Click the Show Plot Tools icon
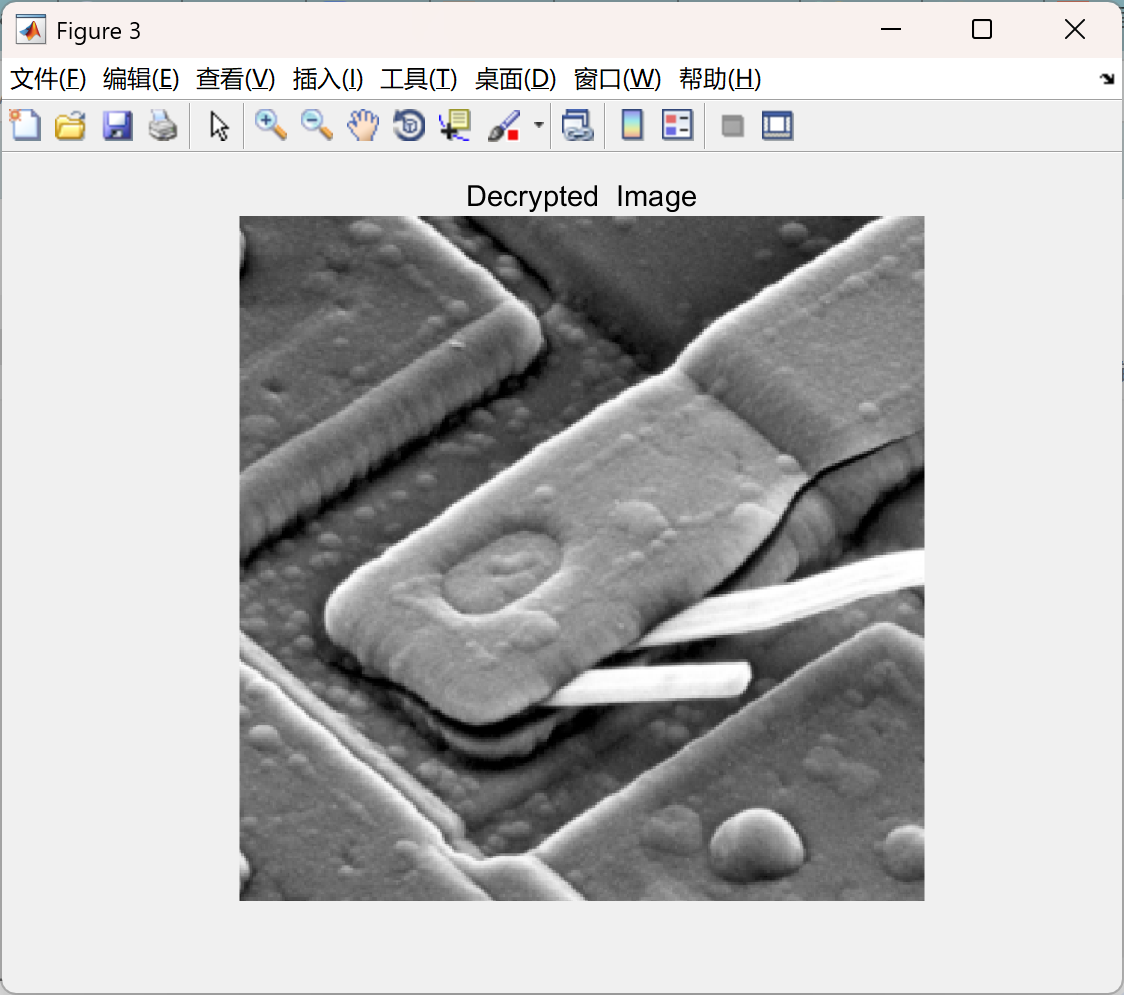Viewport: 1124px width, 995px height. coord(777,125)
